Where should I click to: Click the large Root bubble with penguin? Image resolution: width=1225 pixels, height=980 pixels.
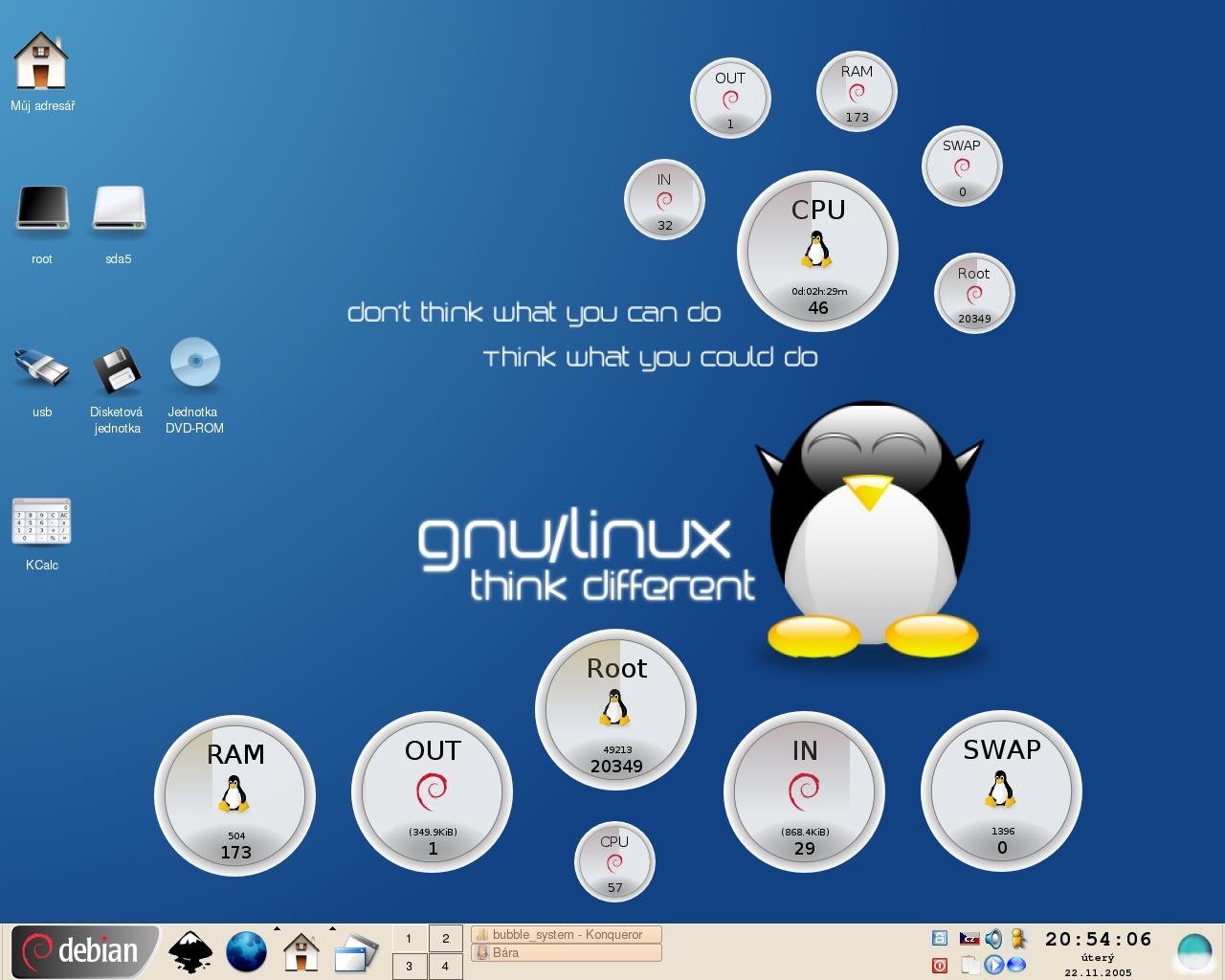point(615,709)
